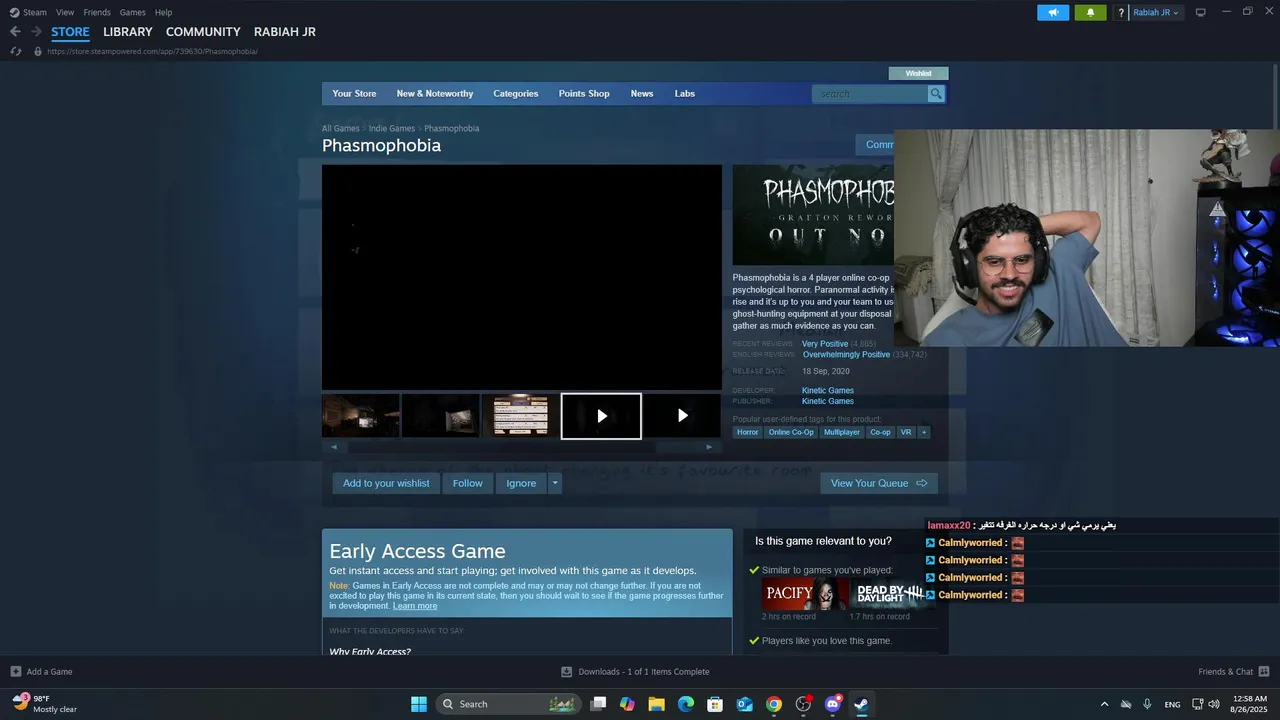Screen dimensions: 1280x720
Task: Click the thumbnail strip scrollbar
Action: point(521,447)
